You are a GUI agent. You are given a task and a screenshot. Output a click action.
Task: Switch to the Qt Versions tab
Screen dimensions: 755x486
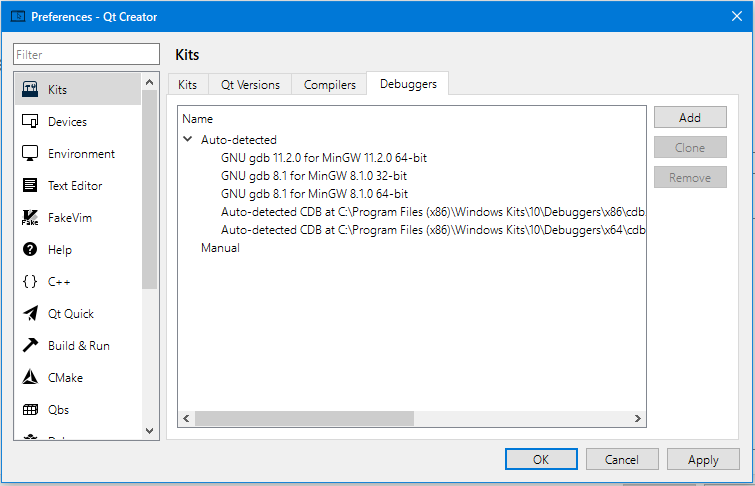250,85
